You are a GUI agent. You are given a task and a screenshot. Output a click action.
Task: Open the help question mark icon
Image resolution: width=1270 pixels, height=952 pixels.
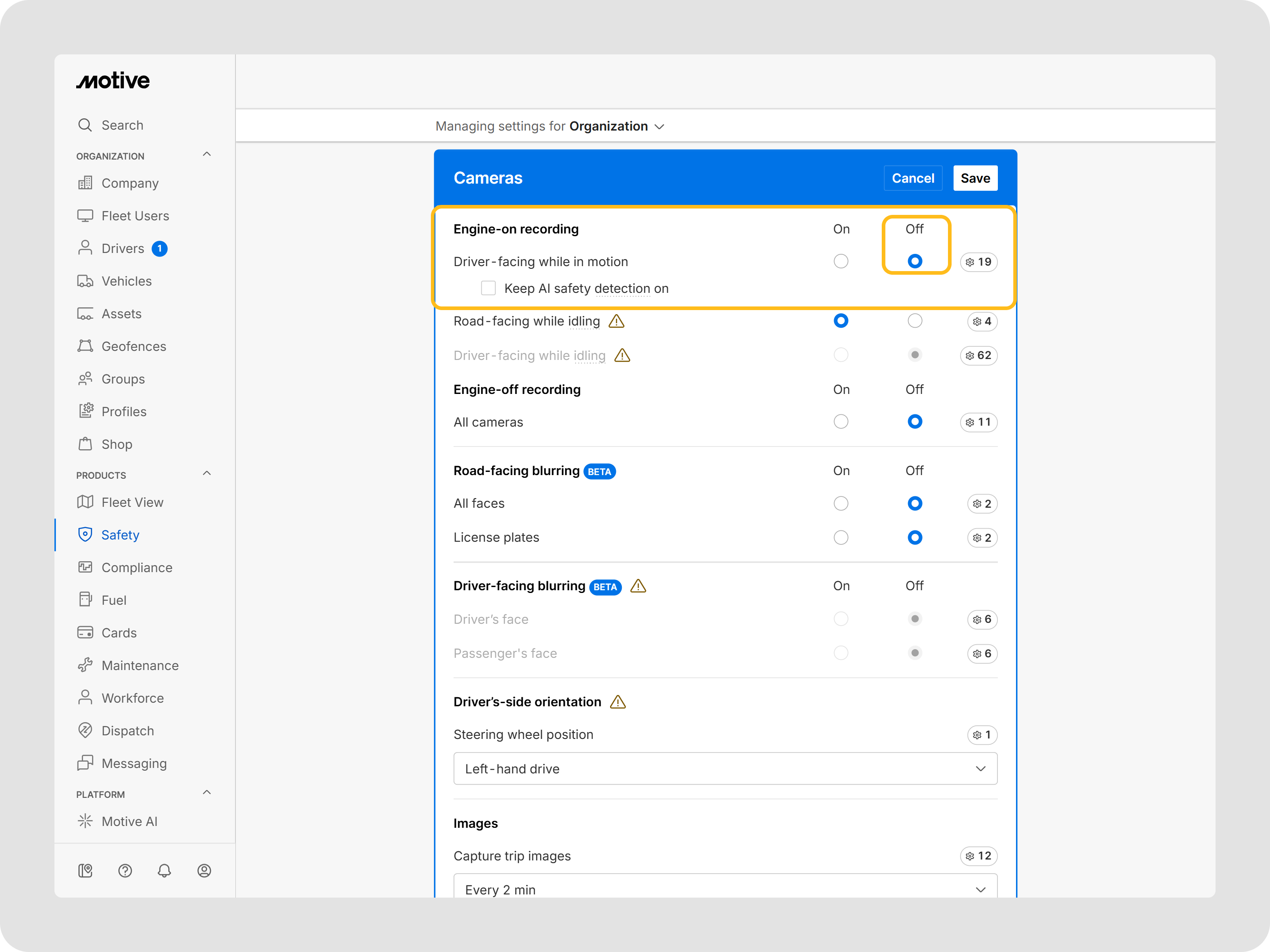(x=125, y=870)
